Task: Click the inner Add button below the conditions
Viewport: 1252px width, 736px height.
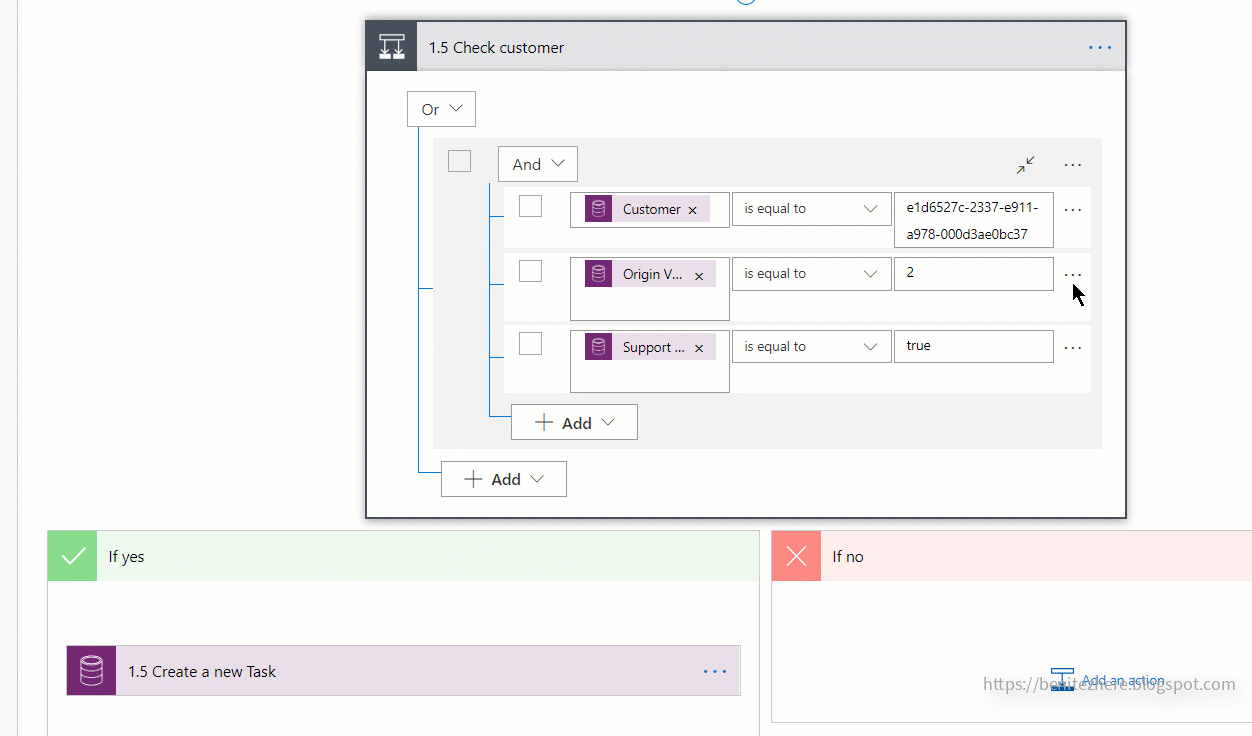Action: pyautogui.click(x=574, y=421)
